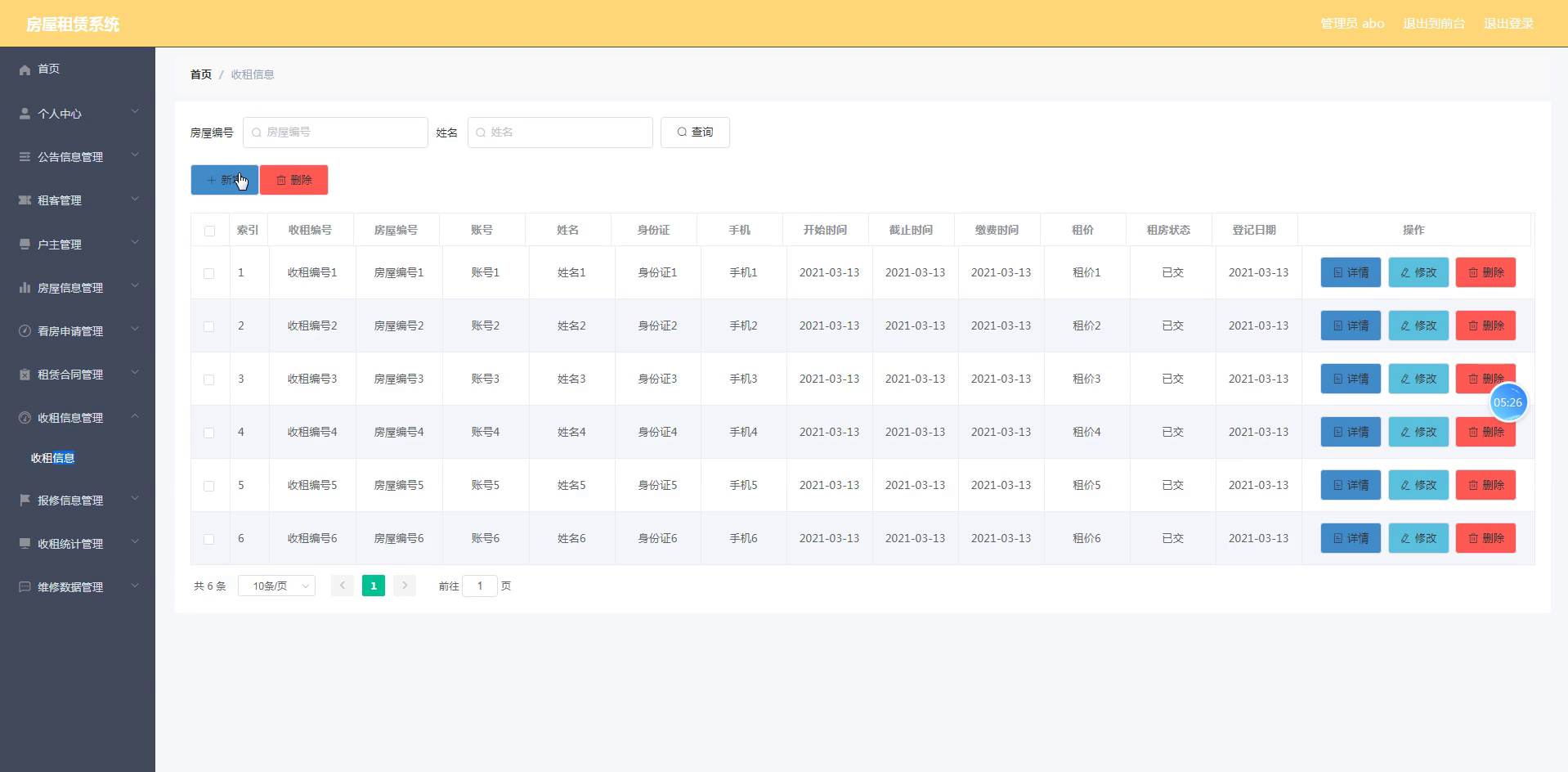1568x772 pixels.
Task: Click the chat icon beside 维修数据管理
Action: (25, 587)
